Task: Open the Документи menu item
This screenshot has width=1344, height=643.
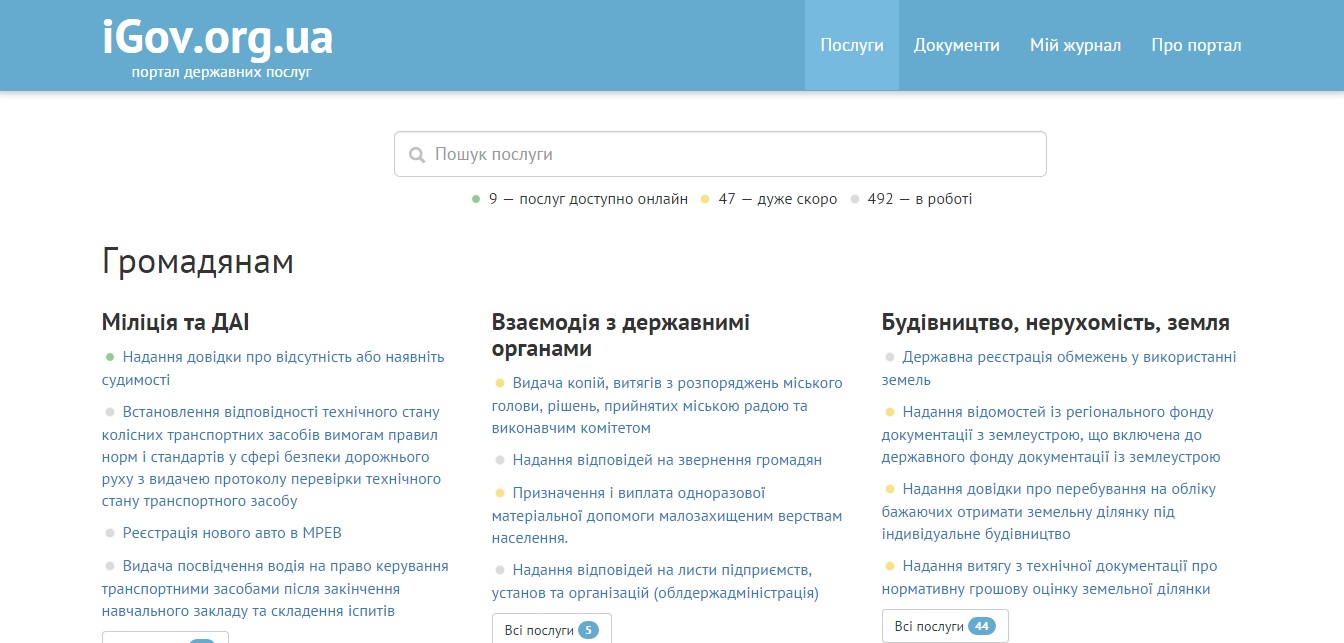Action: (x=957, y=44)
